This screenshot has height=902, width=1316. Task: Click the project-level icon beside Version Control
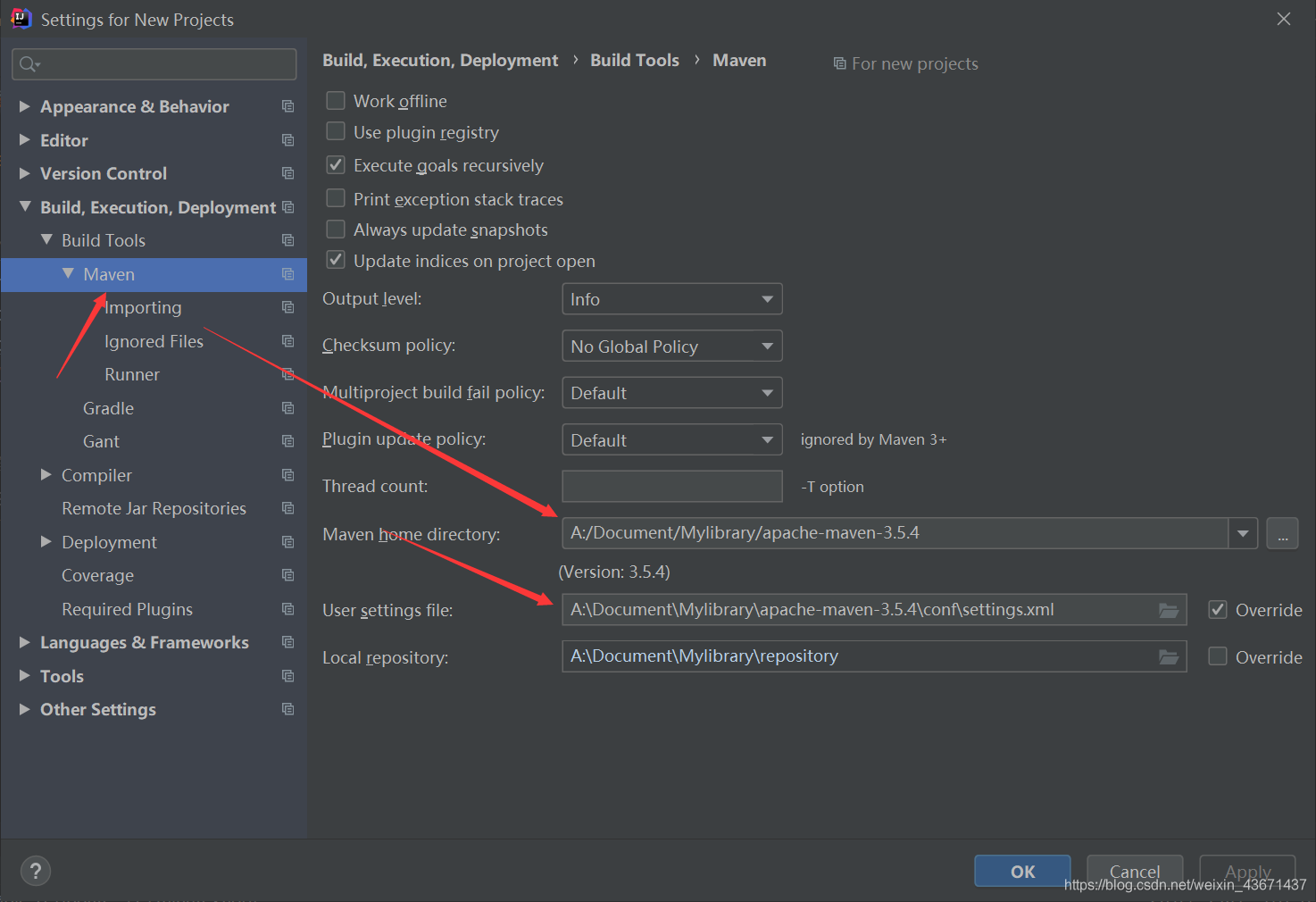pos(287,173)
